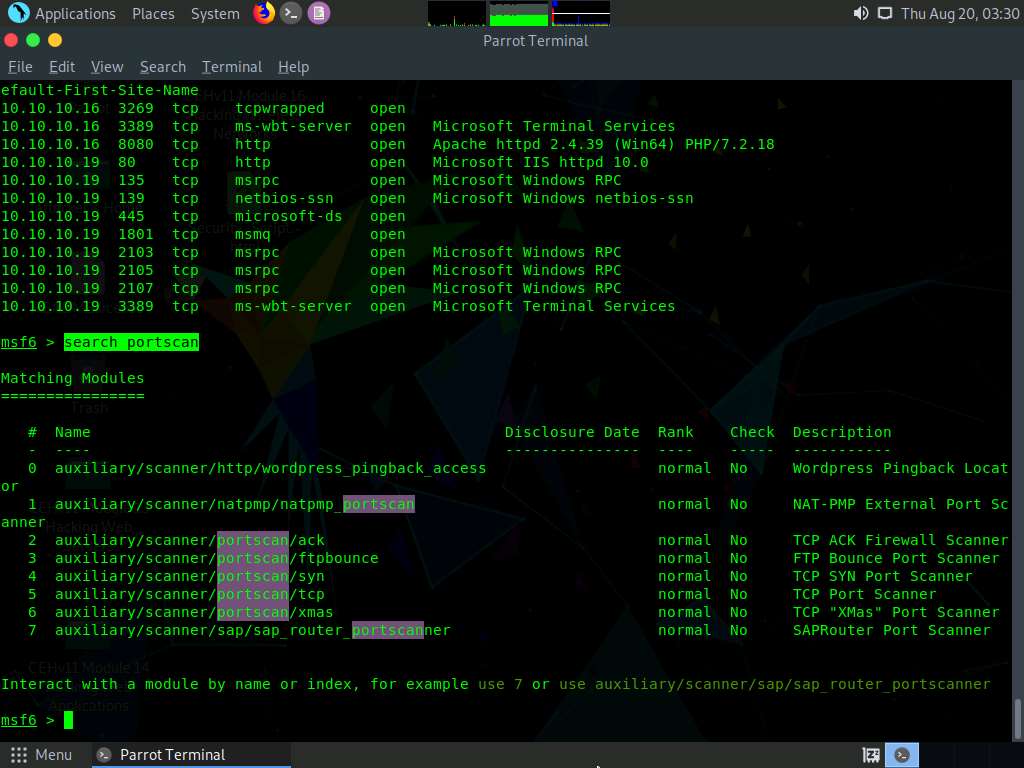This screenshot has width=1024, height=768.
Task: Click 'auxiliary/scanner/natpmp/natpmp_portscan' module name
Action: (234, 504)
